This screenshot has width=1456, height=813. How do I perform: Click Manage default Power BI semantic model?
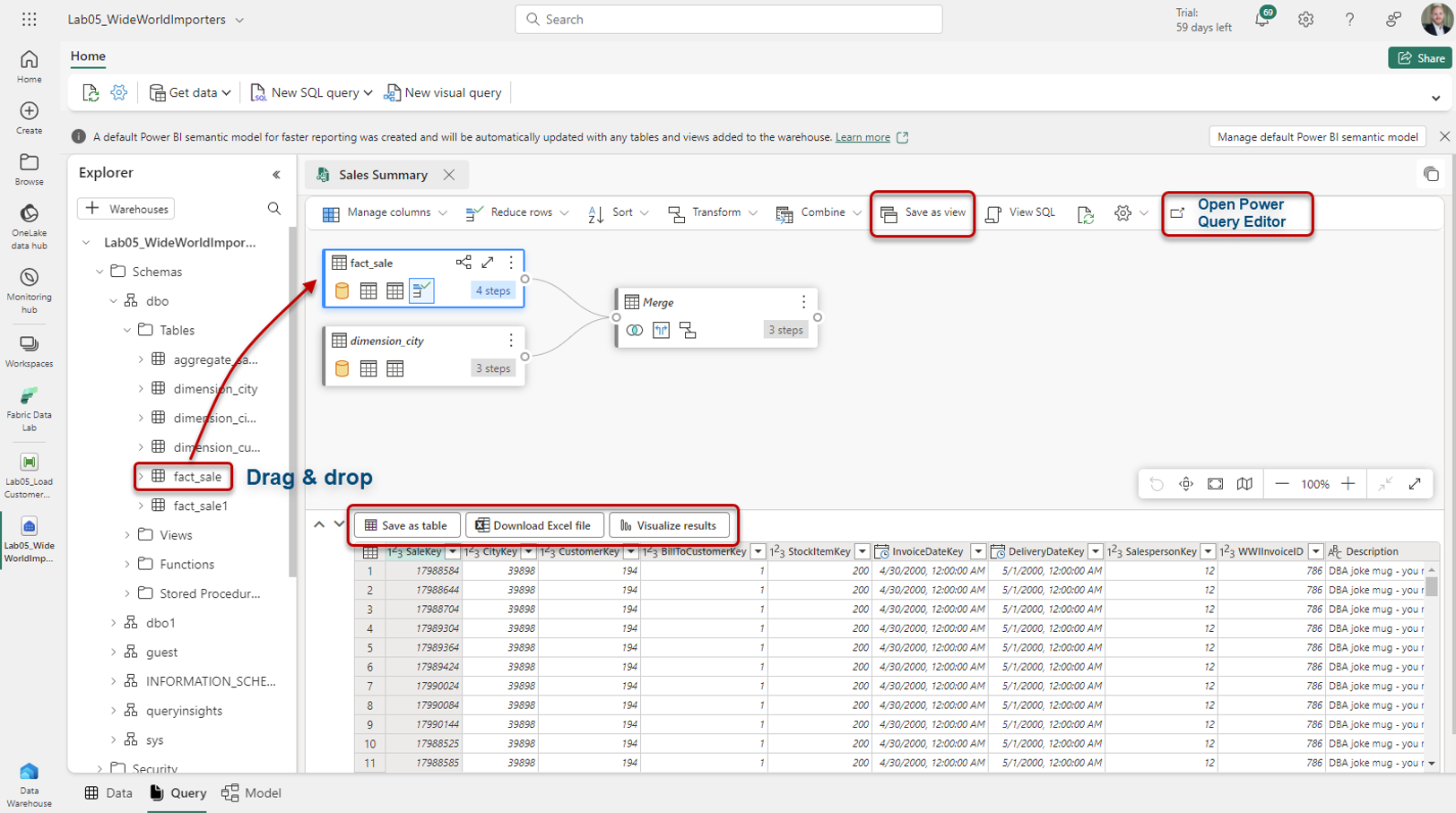[1317, 137]
